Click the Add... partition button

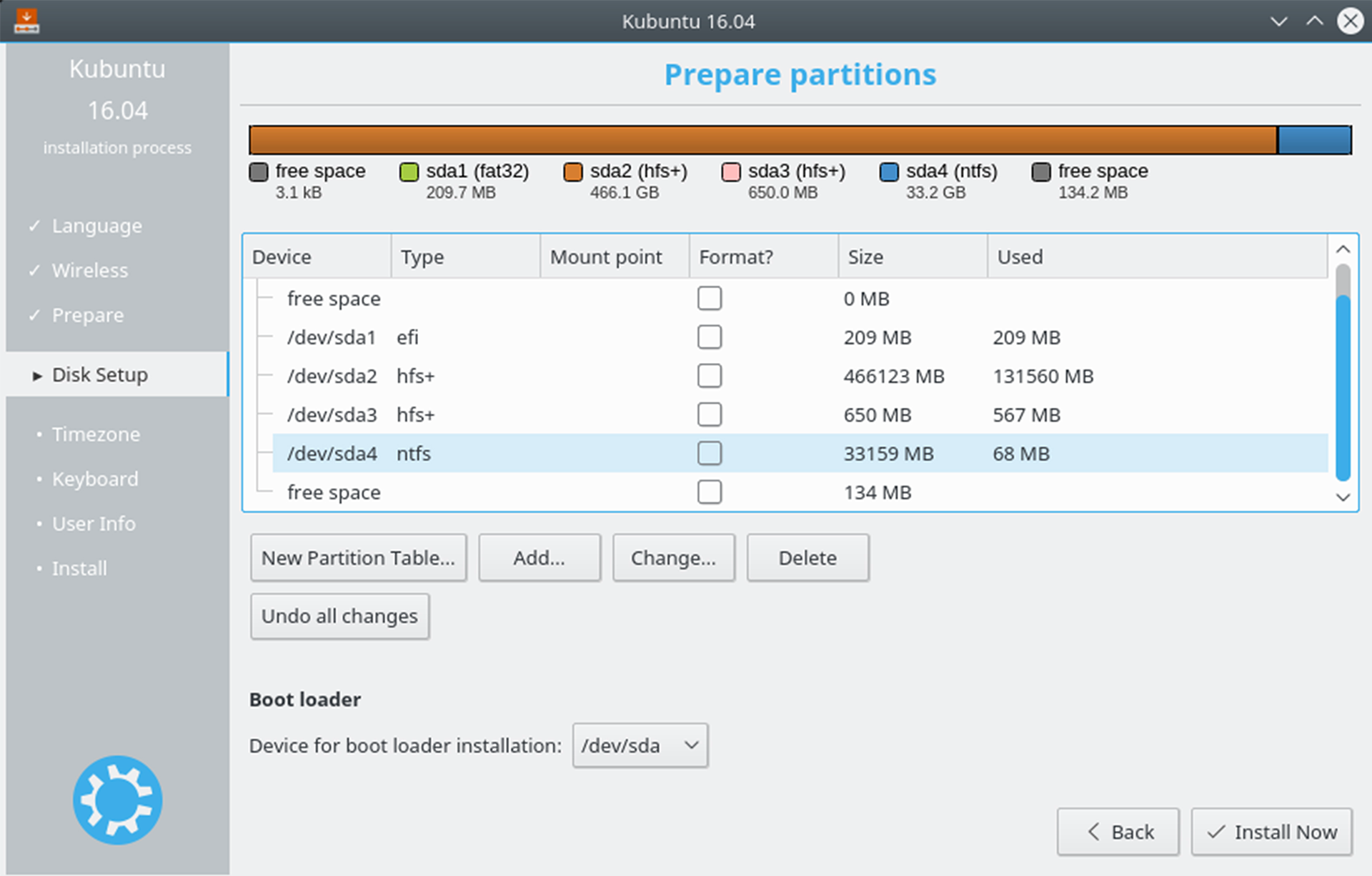540,557
